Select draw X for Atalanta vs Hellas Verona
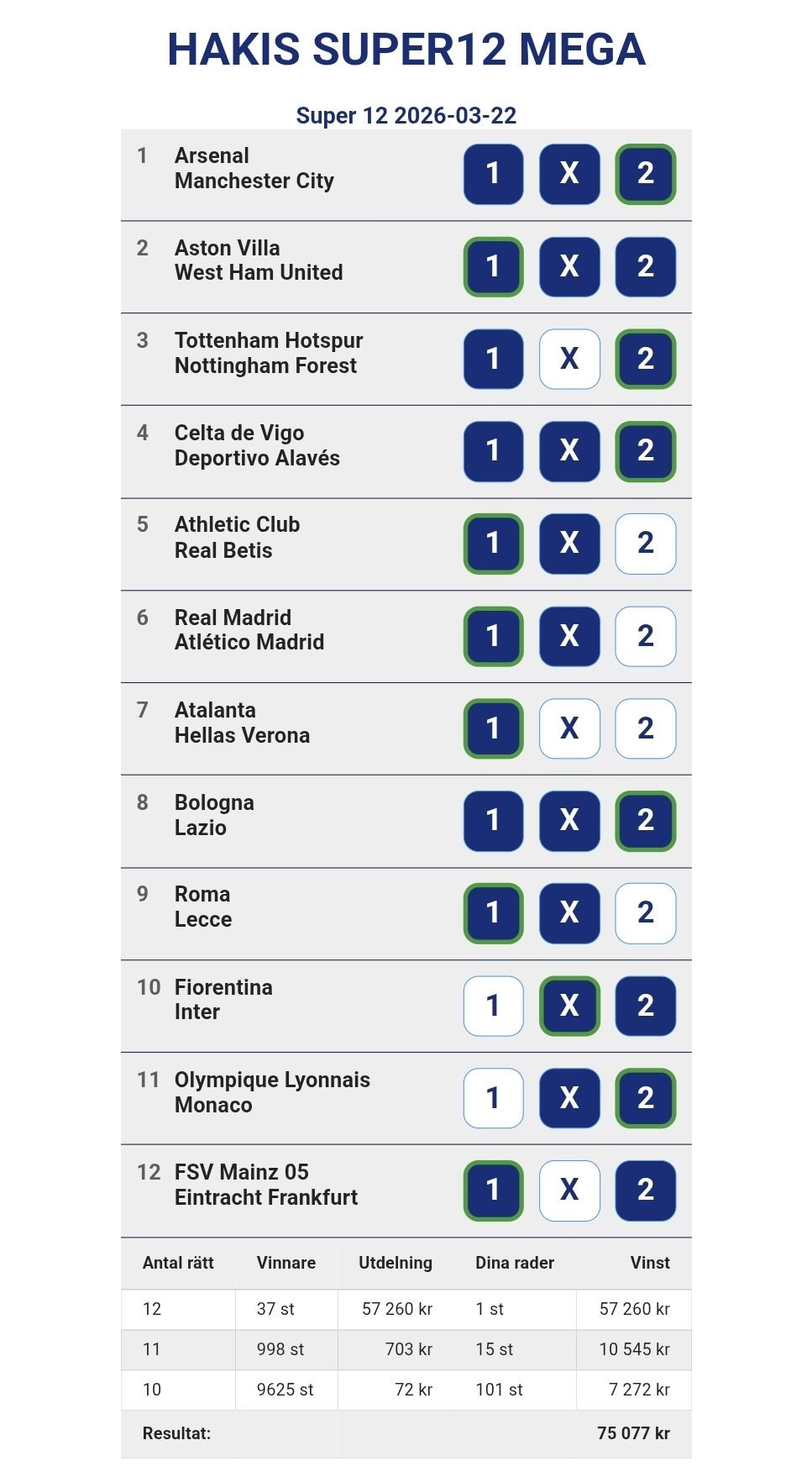This screenshot has width=812, height=1477. (569, 728)
